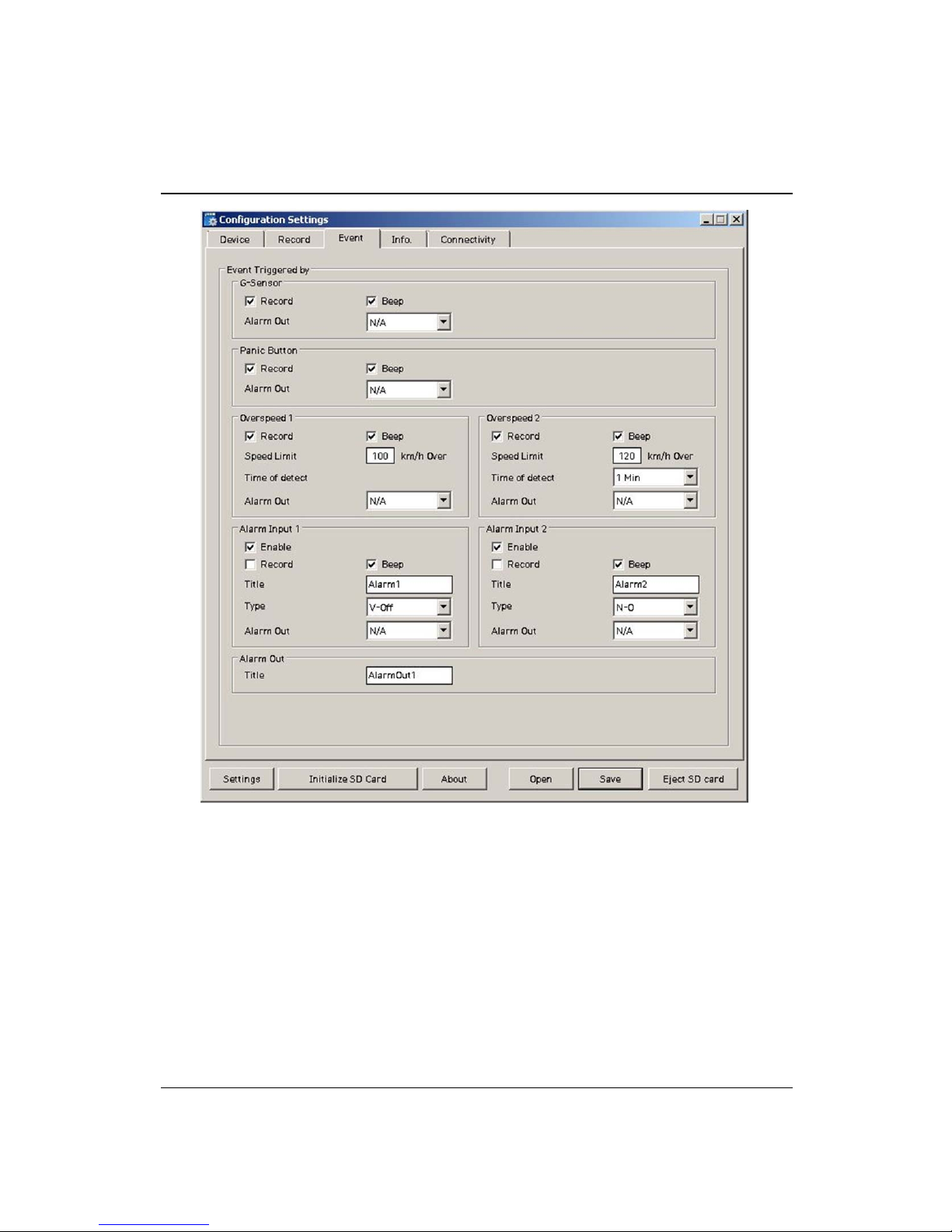Check Alarm Input 2 Record checkbox

coord(497,564)
